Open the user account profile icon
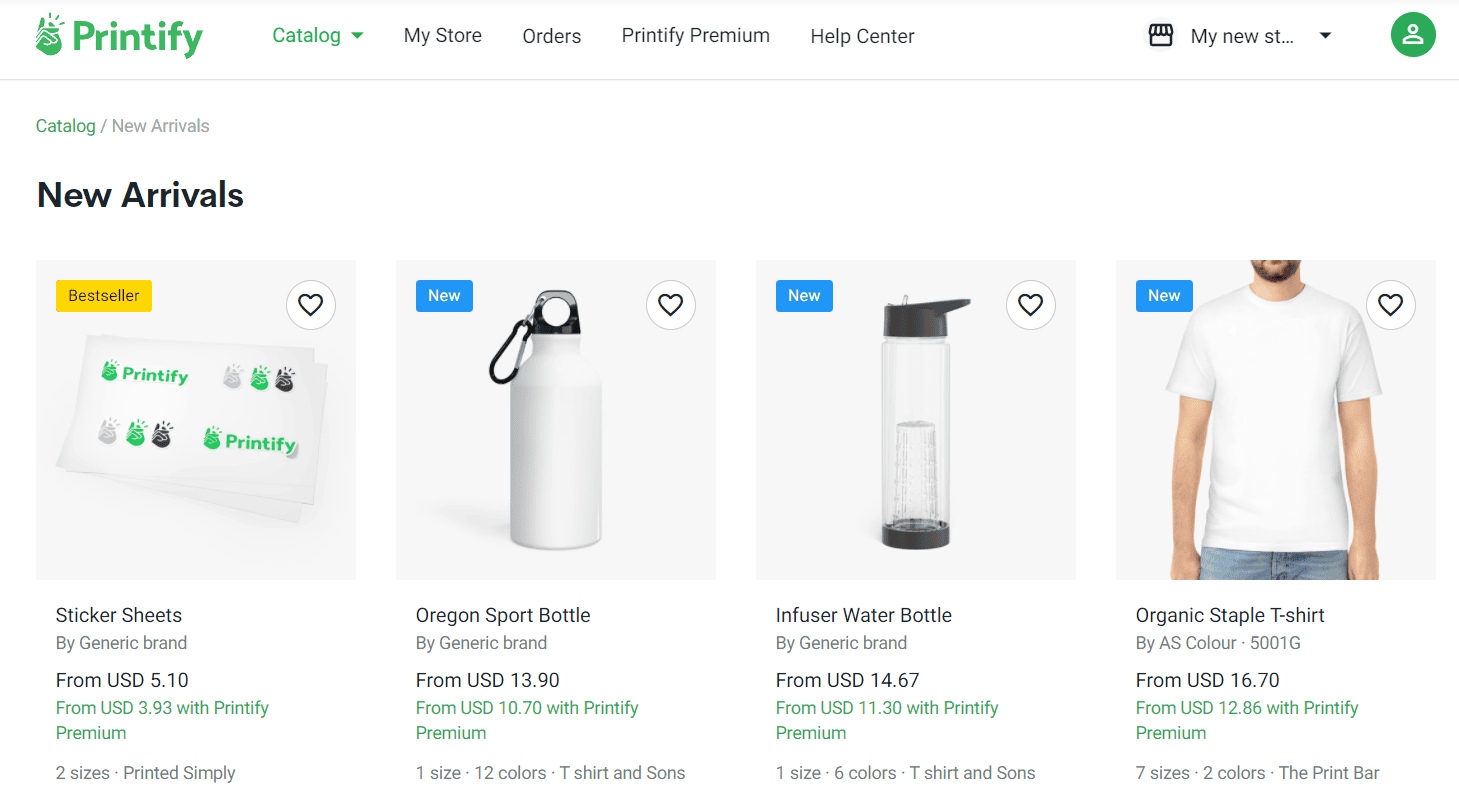1459x809 pixels. pyautogui.click(x=1413, y=34)
